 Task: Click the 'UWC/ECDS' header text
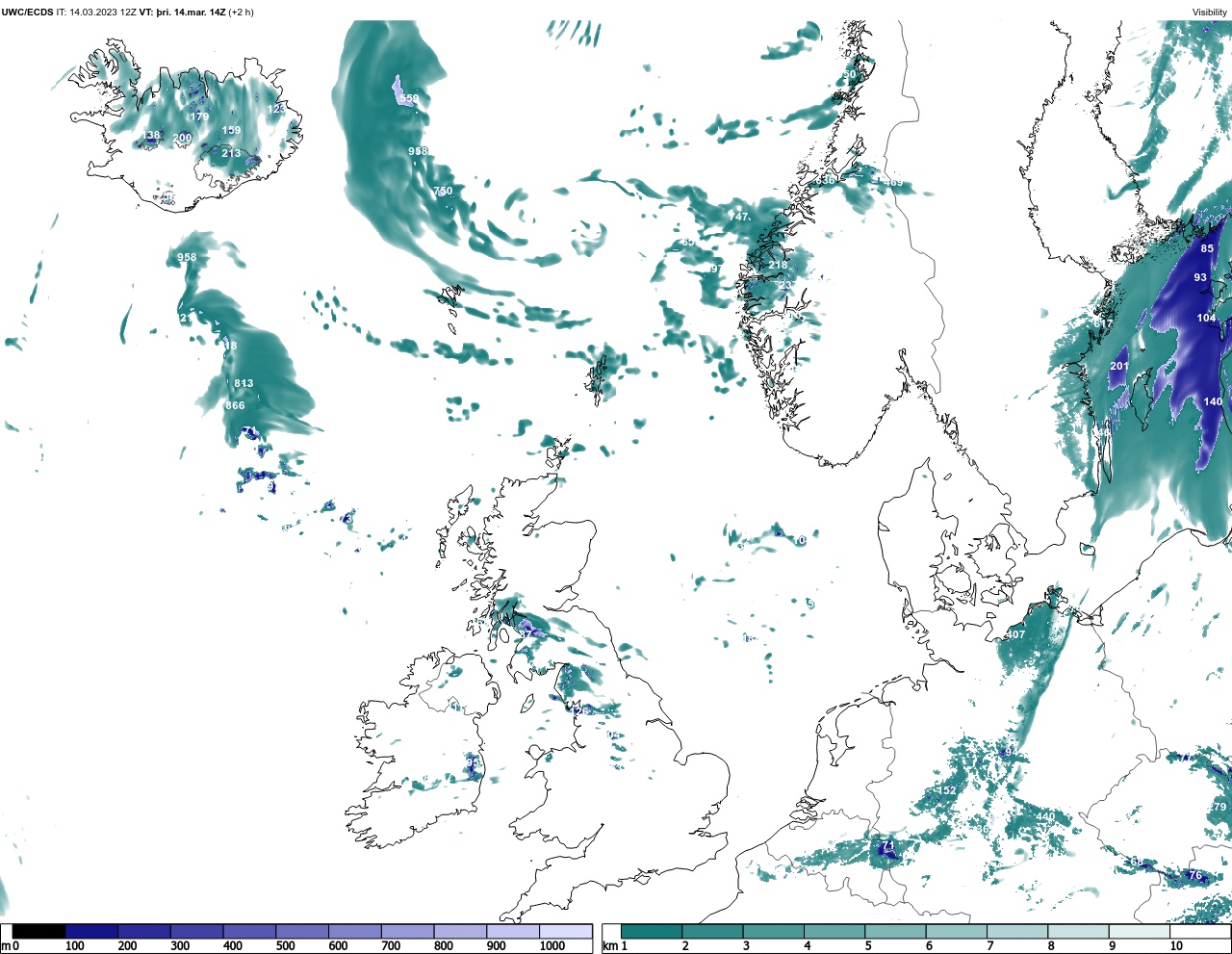pos(27,13)
